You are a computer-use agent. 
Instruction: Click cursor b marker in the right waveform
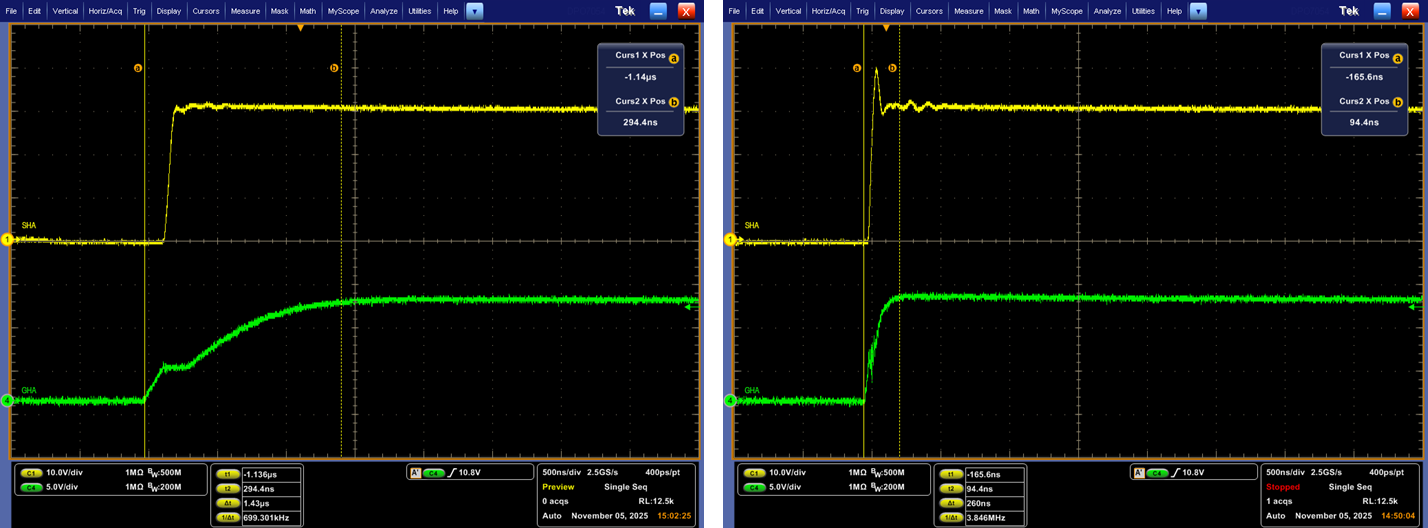pyautogui.click(x=893, y=68)
